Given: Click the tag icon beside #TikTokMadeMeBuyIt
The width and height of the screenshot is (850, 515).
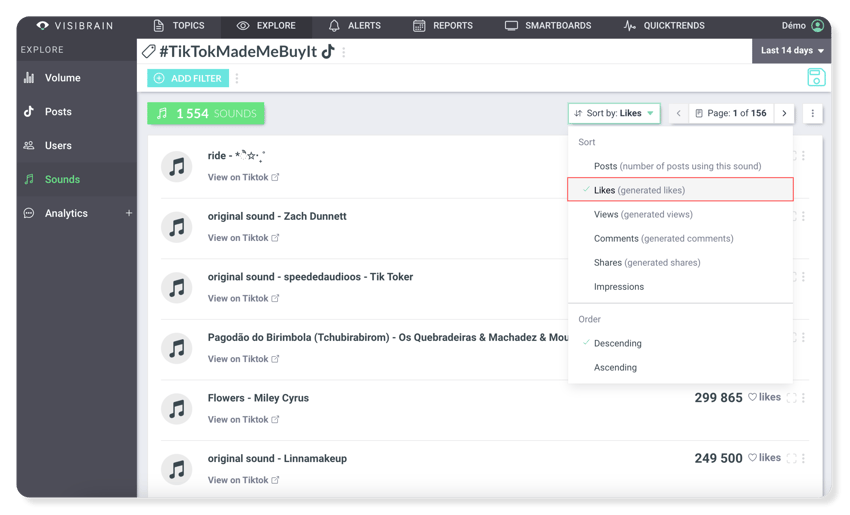Looking at the screenshot, I should [149, 52].
